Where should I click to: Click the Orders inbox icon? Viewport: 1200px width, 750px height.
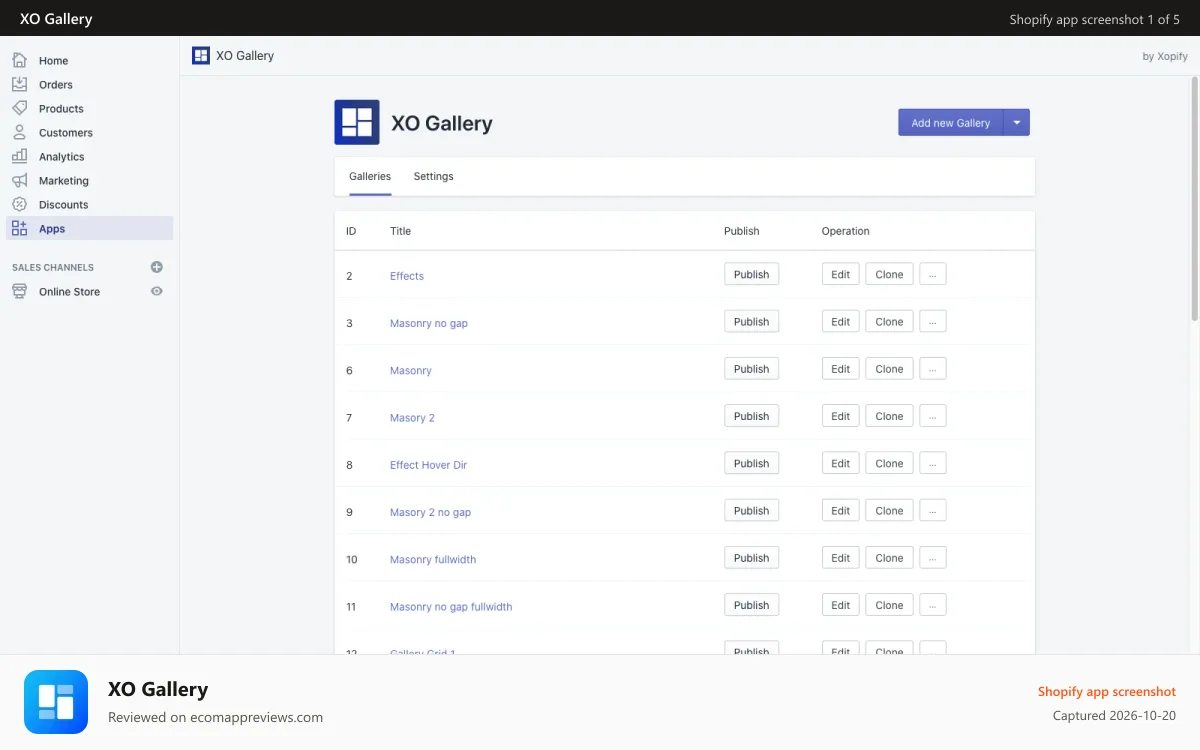click(x=19, y=84)
